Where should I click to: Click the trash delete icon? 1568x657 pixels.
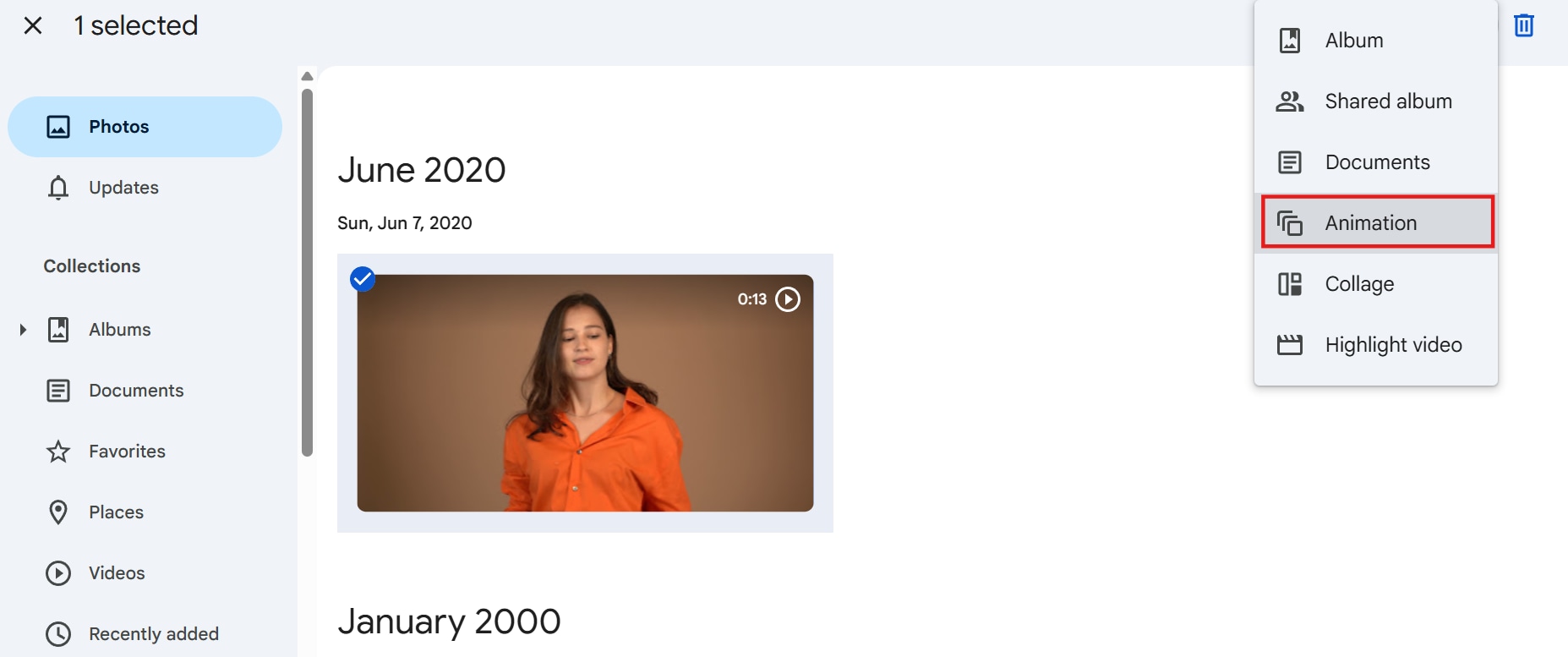[1523, 25]
